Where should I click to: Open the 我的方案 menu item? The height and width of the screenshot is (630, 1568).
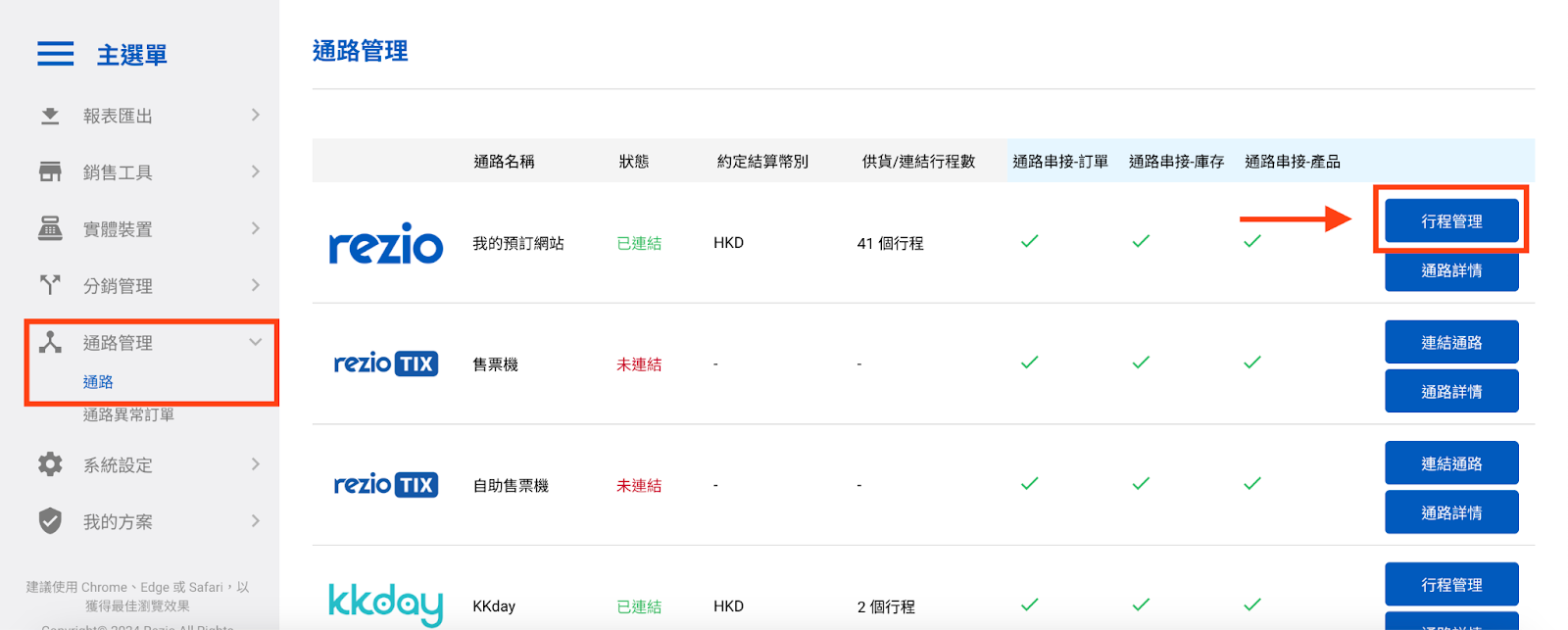point(118,522)
